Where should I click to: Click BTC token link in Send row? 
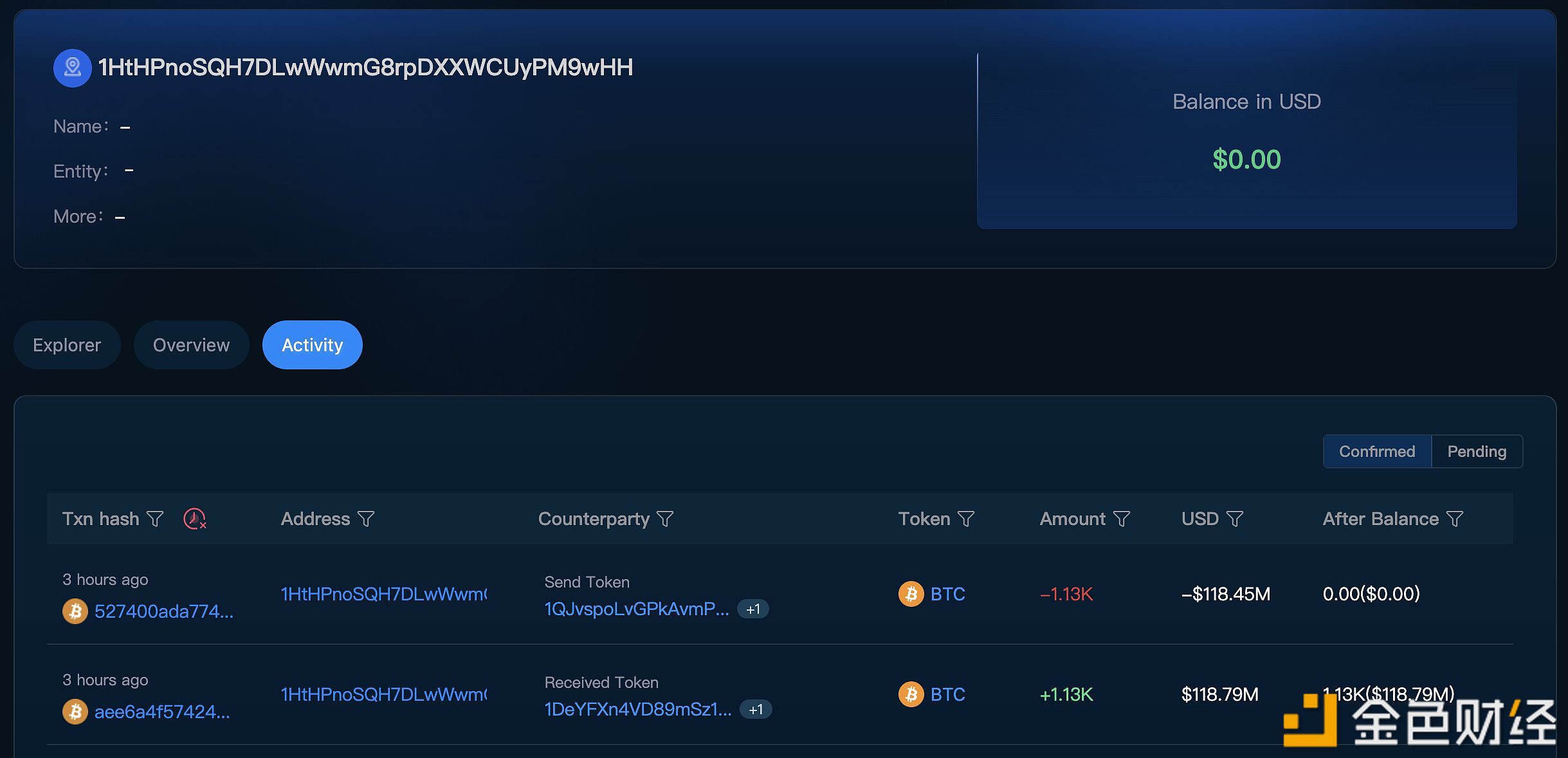pos(948,594)
